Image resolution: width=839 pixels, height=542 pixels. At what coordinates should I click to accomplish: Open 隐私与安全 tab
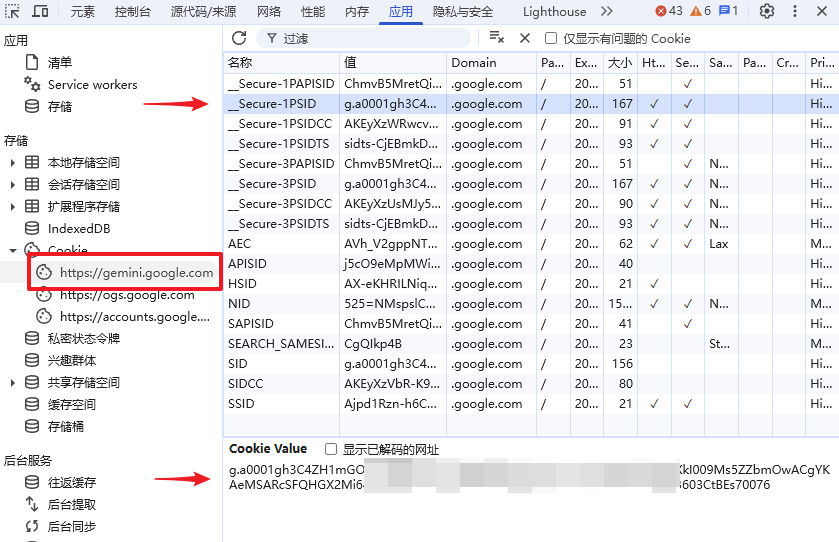(x=463, y=11)
